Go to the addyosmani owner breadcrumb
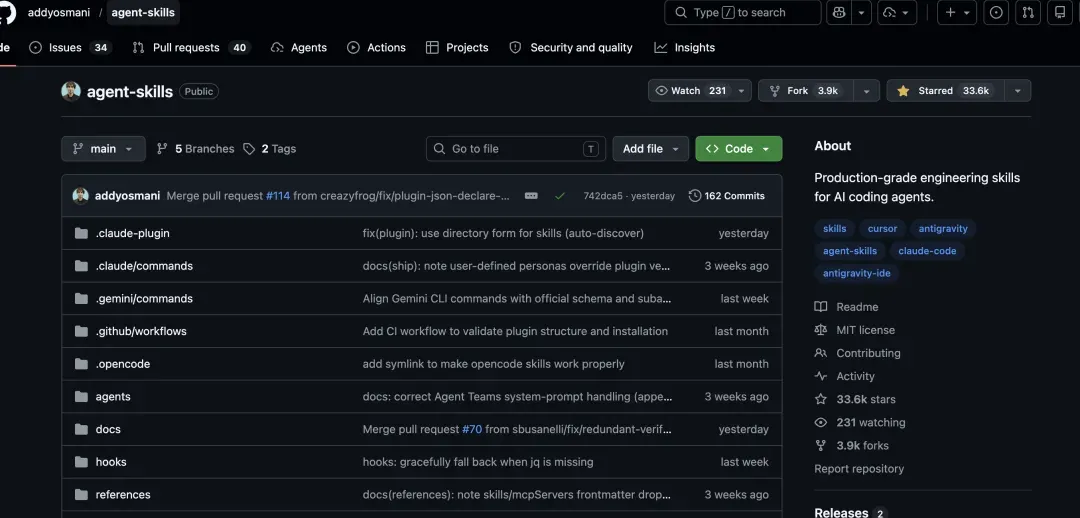1080x518 pixels. 59,12
